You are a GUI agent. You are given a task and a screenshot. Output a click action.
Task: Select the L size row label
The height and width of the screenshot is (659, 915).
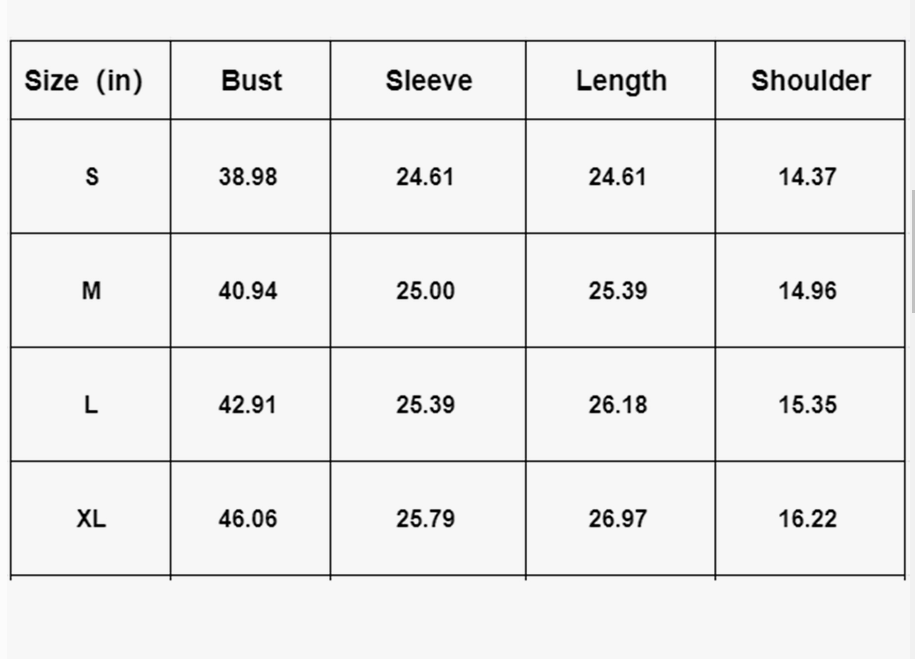click(x=91, y=405)
